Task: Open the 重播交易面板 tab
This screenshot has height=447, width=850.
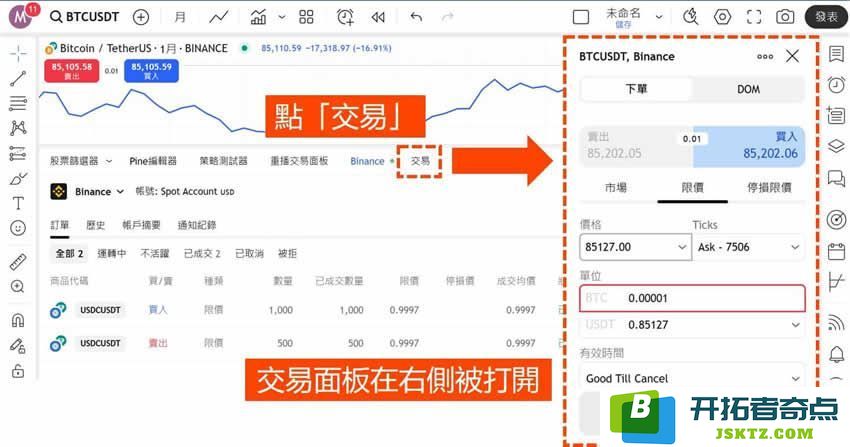Action: 299,161
